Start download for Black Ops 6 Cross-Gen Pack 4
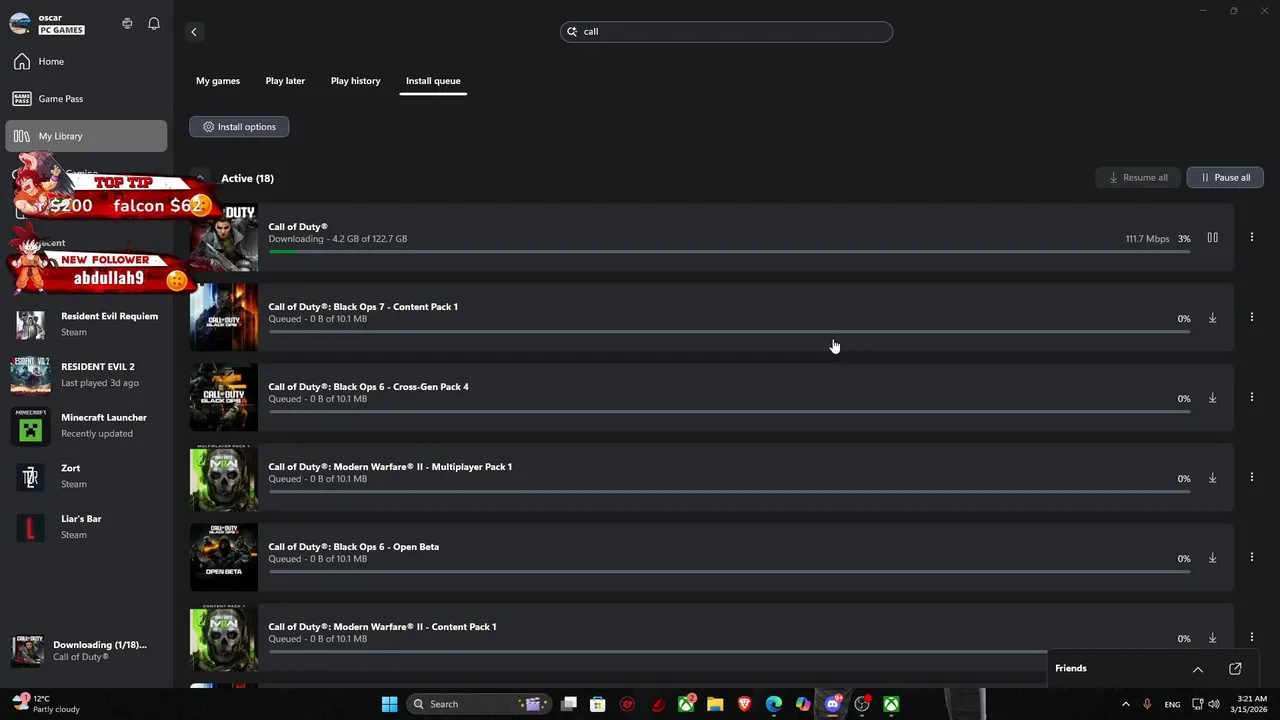 click(x=1212, y=398)
